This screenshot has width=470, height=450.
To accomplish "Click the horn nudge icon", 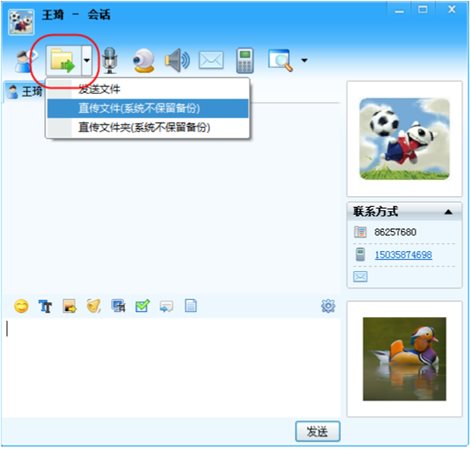I will coord(94,306).
